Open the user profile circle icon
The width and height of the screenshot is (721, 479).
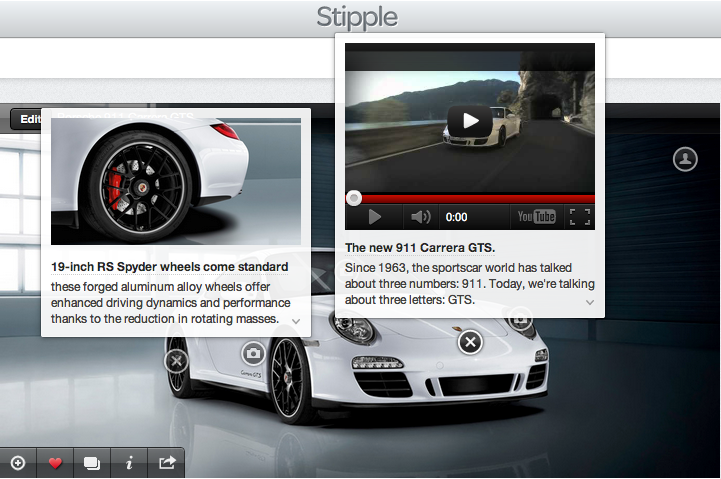coord(685,159)
